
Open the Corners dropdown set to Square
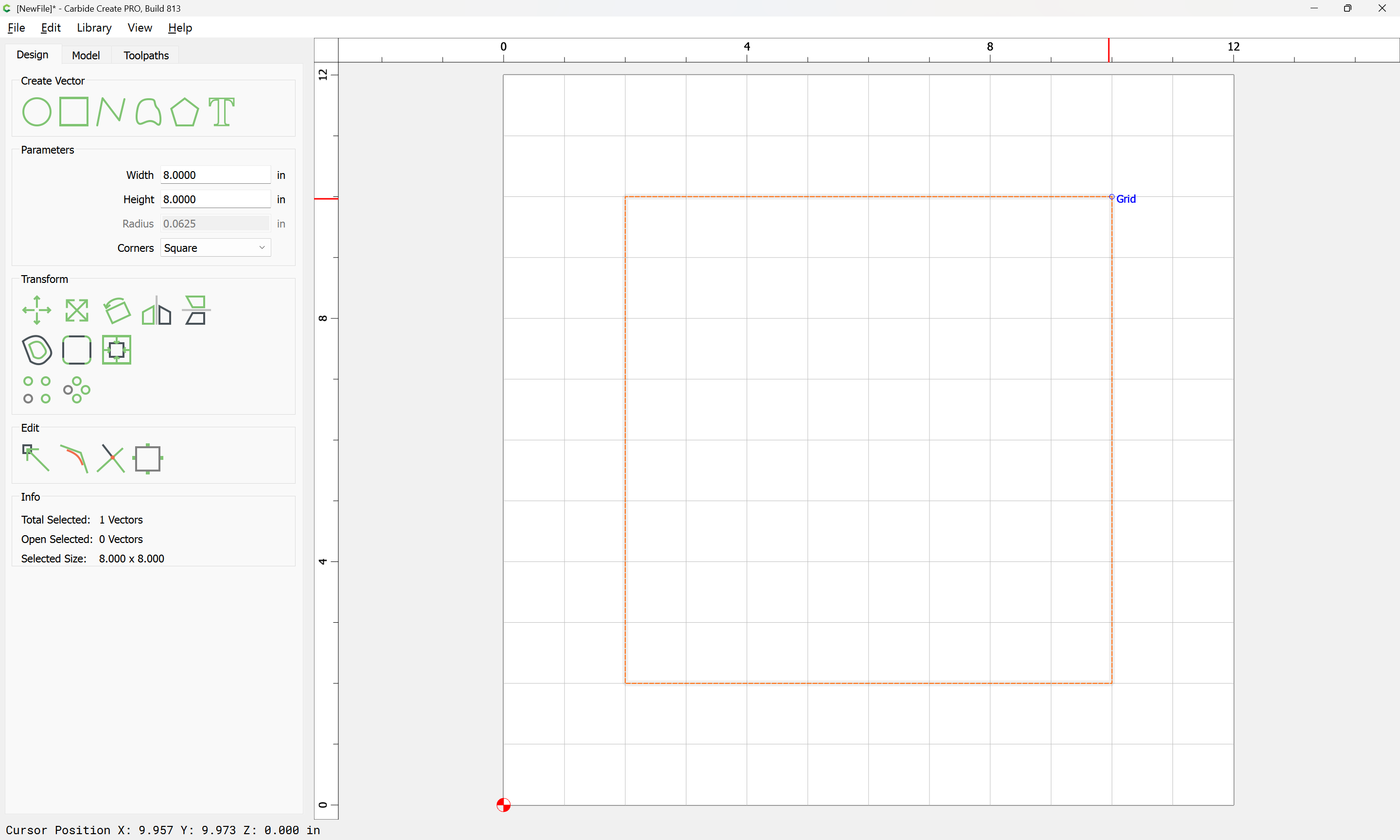click(x=216, y=248)
